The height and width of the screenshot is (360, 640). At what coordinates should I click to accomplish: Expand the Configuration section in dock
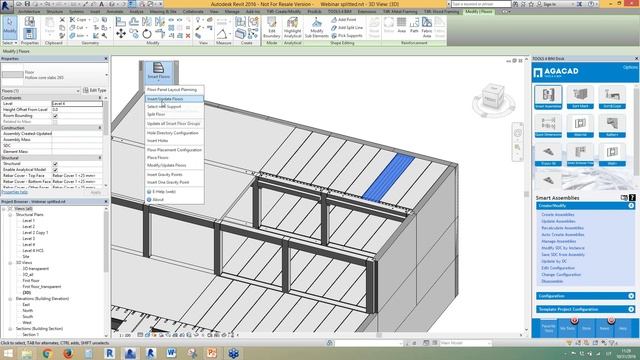tap(631, 296)
